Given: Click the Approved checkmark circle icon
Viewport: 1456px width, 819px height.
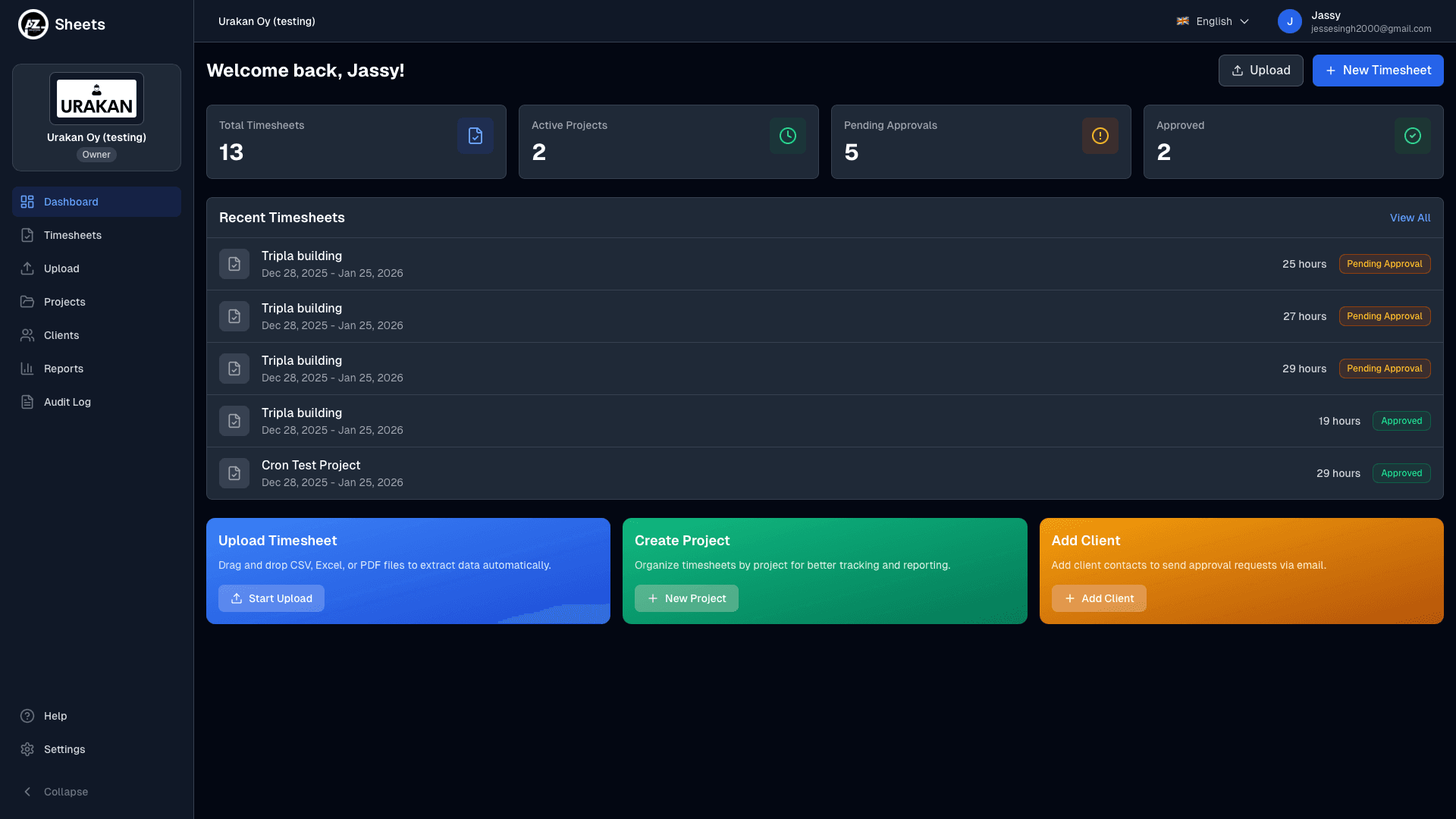Looking at the screenshot, I should [x=1412, y=136].
